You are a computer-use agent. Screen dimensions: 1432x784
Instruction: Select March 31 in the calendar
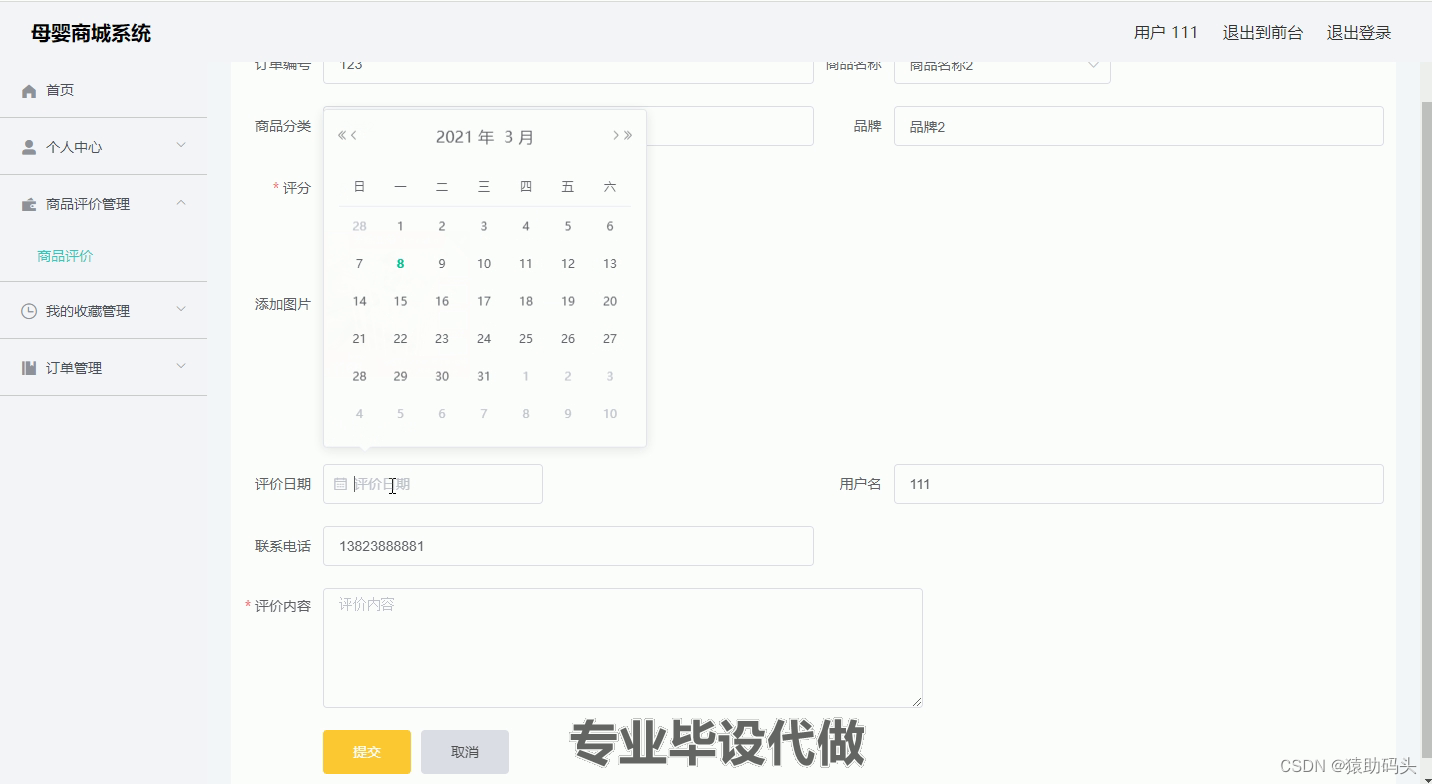[x=484, y=376]
